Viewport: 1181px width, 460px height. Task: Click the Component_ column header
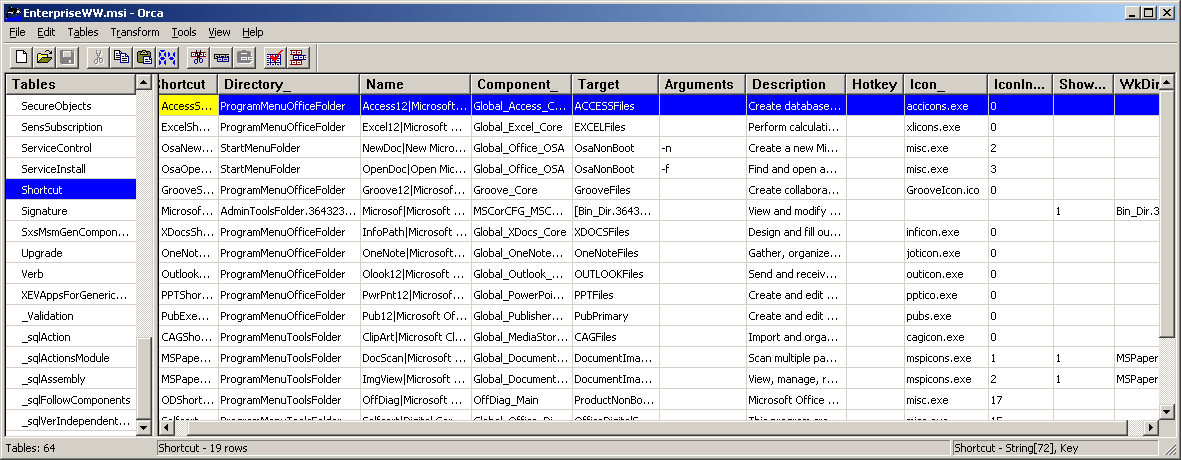point(521,84)
